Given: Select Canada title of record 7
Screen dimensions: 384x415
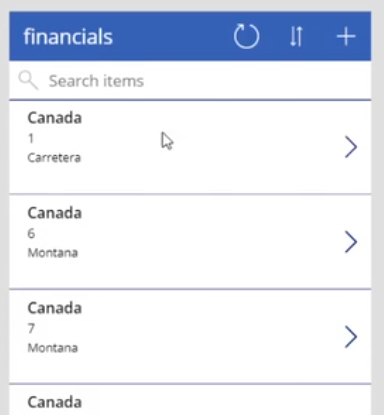Looking at the screenshot, I should click(x=55, y=308).
